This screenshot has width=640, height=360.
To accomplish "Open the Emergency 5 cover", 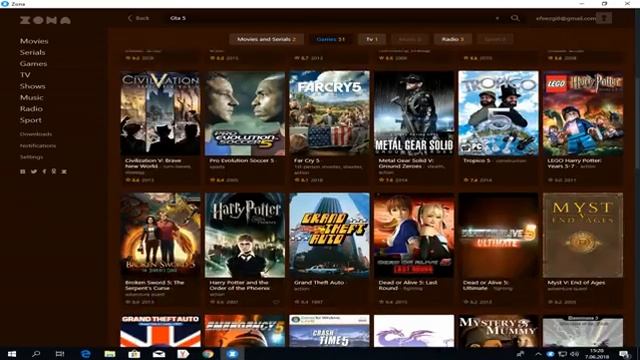I will coord(245,331).
